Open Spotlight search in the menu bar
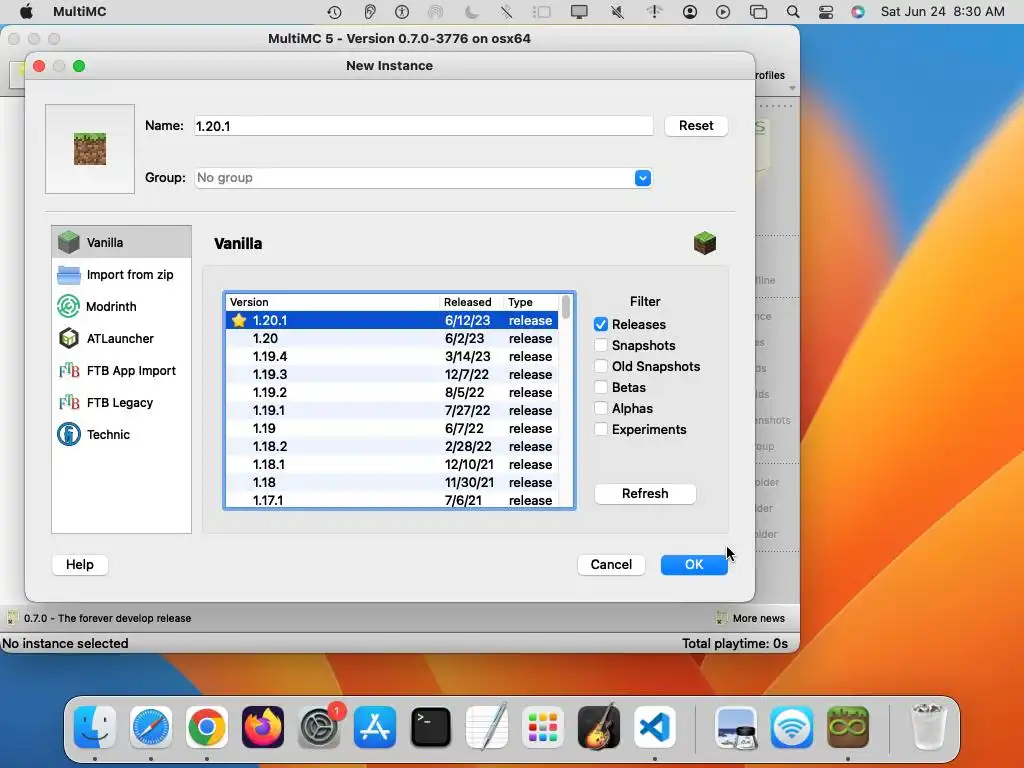 (x=793, y=12)
